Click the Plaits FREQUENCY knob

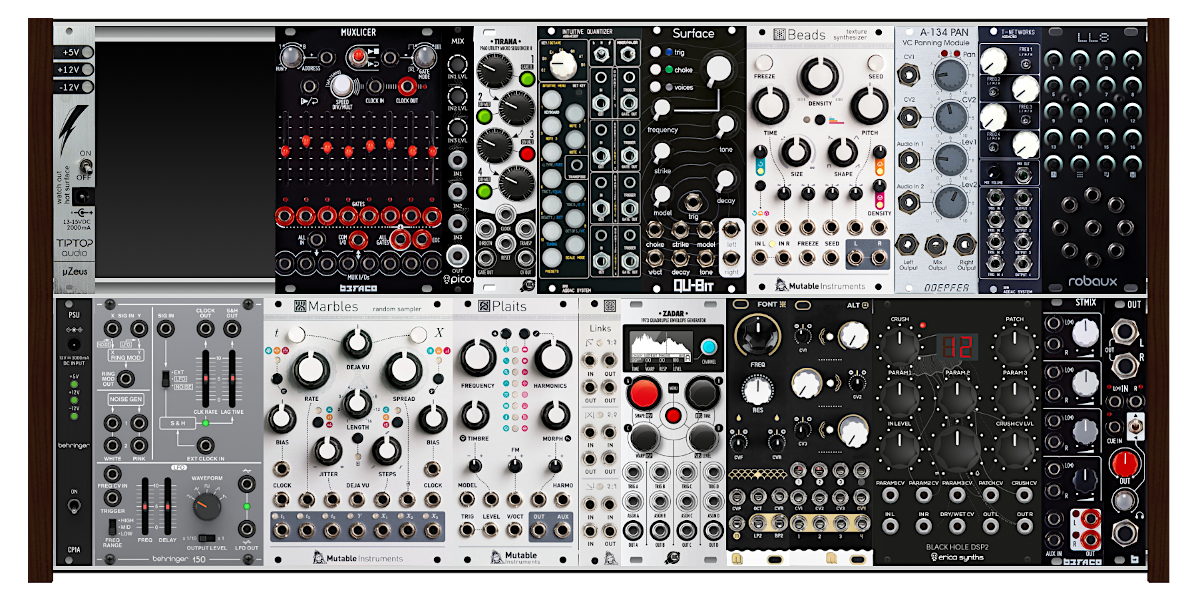(479, 358)
